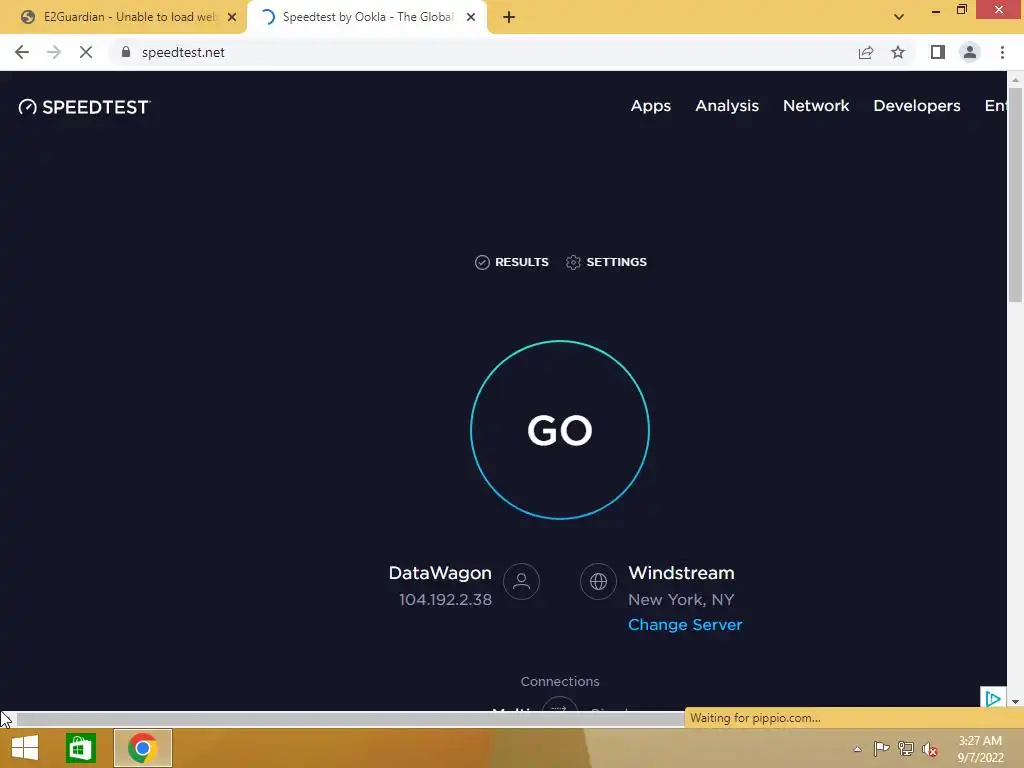Viewport: 1024px width, 768px height.
Task: Open the Windows Start menu
Action: [25, 748]
